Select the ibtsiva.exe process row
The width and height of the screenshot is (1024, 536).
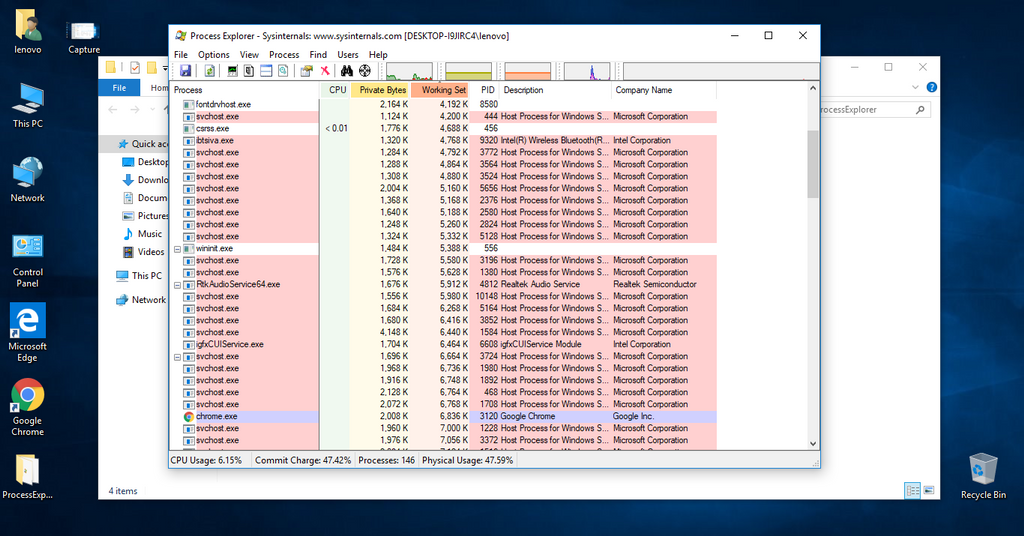443,140
